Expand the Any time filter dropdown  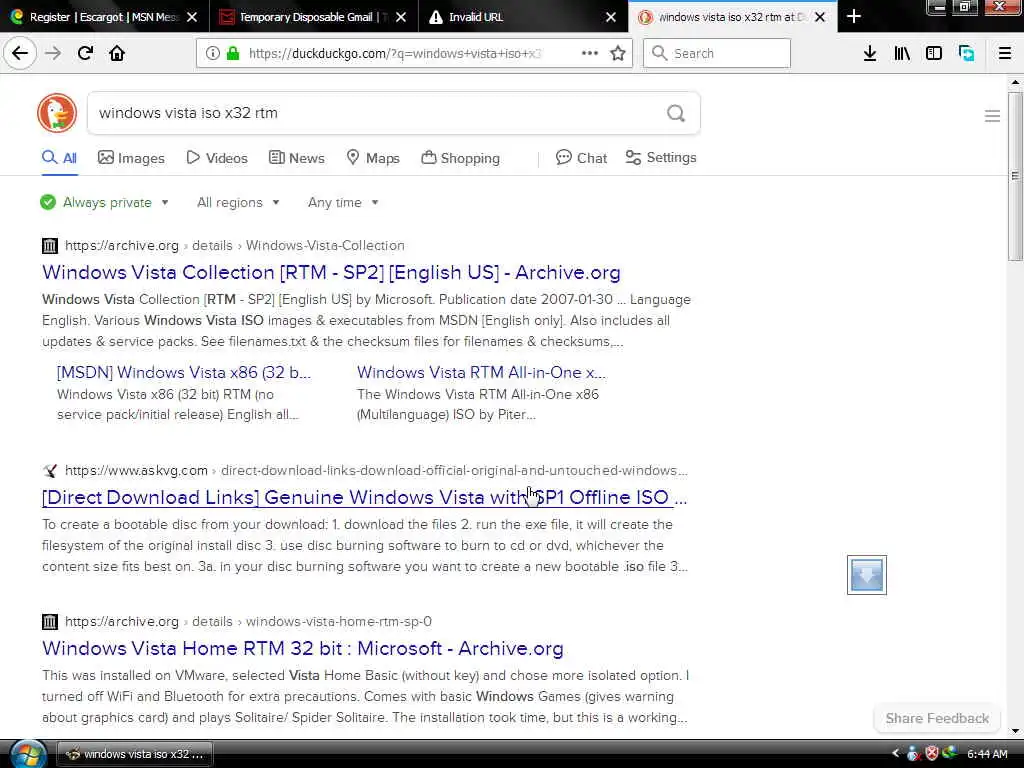point(343,202)
